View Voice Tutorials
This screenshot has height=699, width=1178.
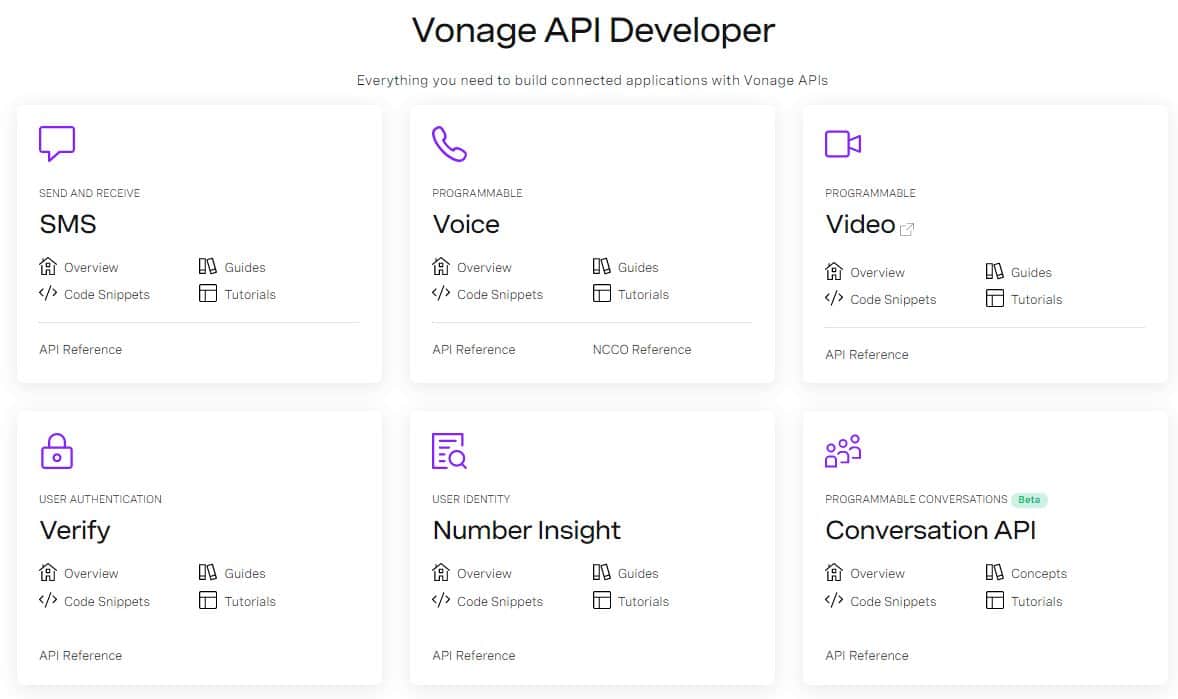point(643,295)
